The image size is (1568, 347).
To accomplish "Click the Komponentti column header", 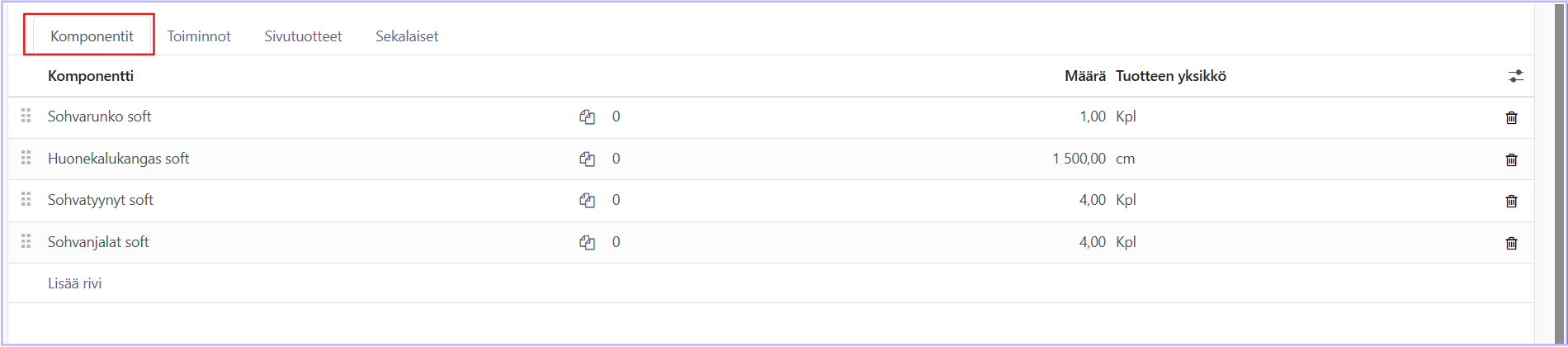I will click(91, 76).
